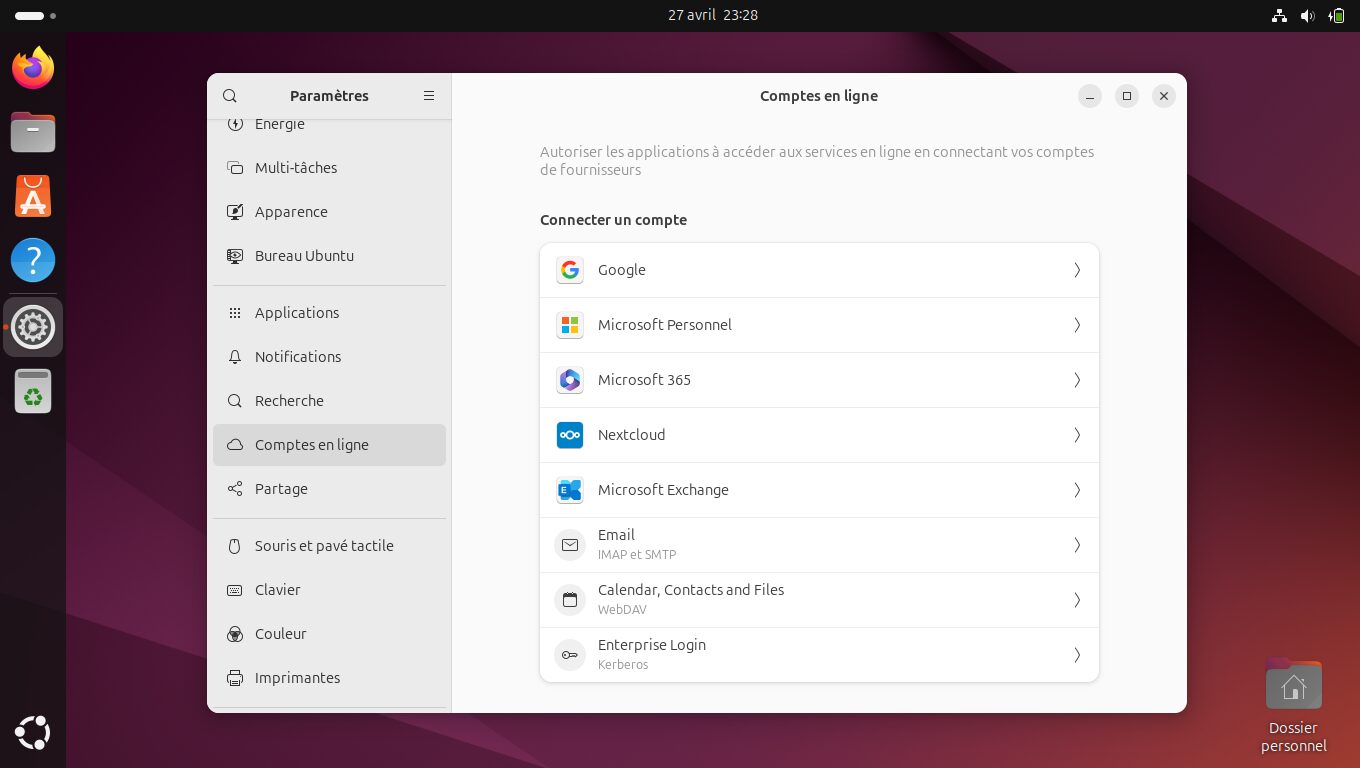
Task: Expand the Enterprise Login Kerberos chevron
Action: (x=1077, y=655)
